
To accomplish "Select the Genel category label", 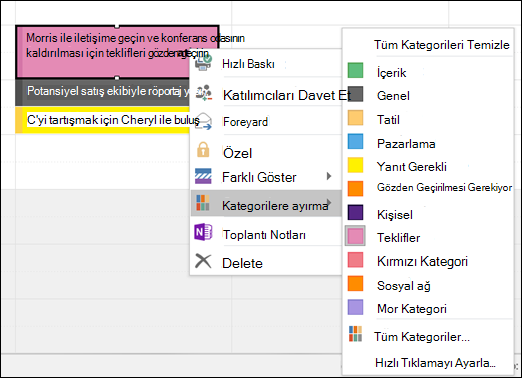I will tap(393, 96).
